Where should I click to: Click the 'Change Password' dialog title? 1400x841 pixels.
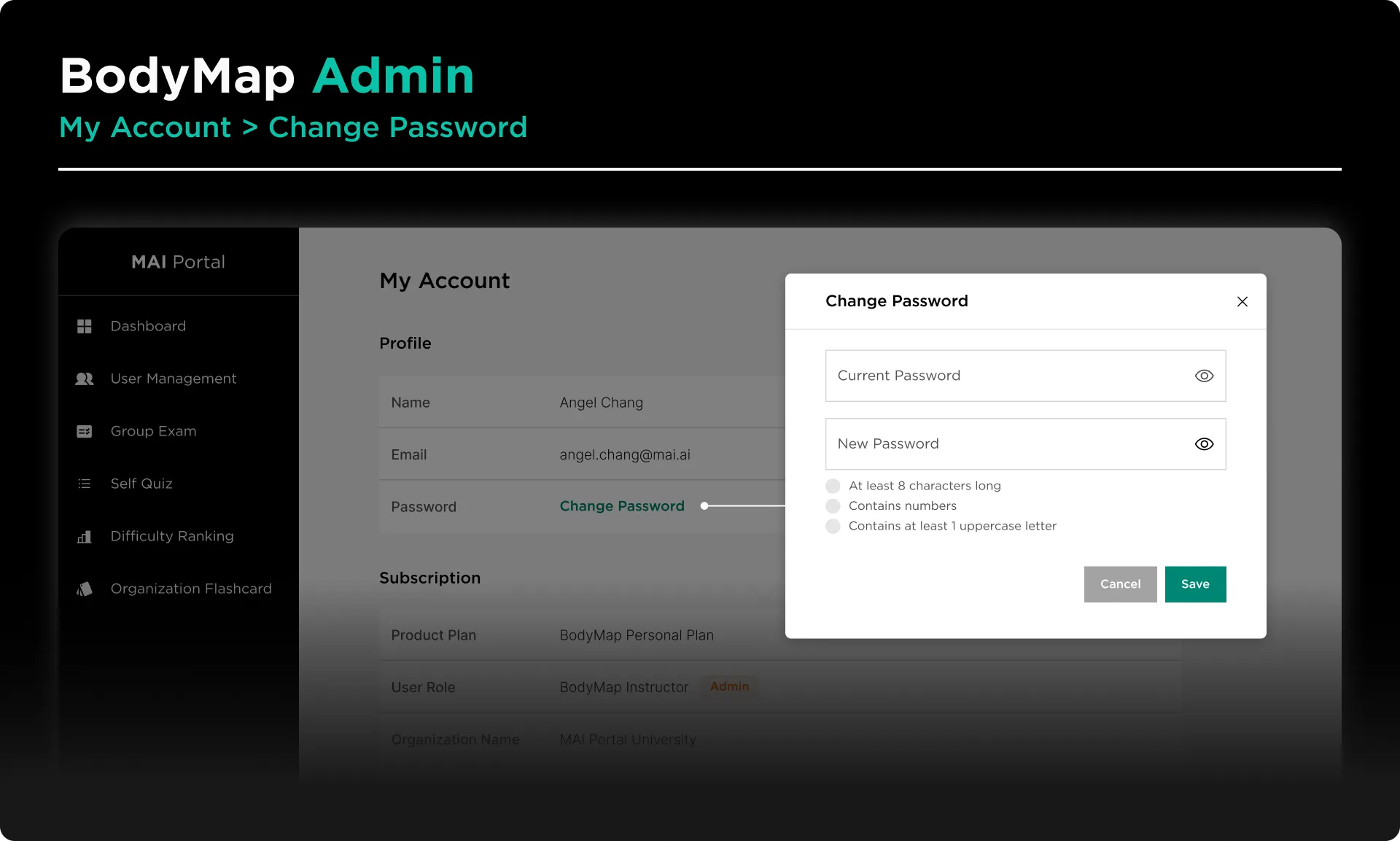click(897, 301)
